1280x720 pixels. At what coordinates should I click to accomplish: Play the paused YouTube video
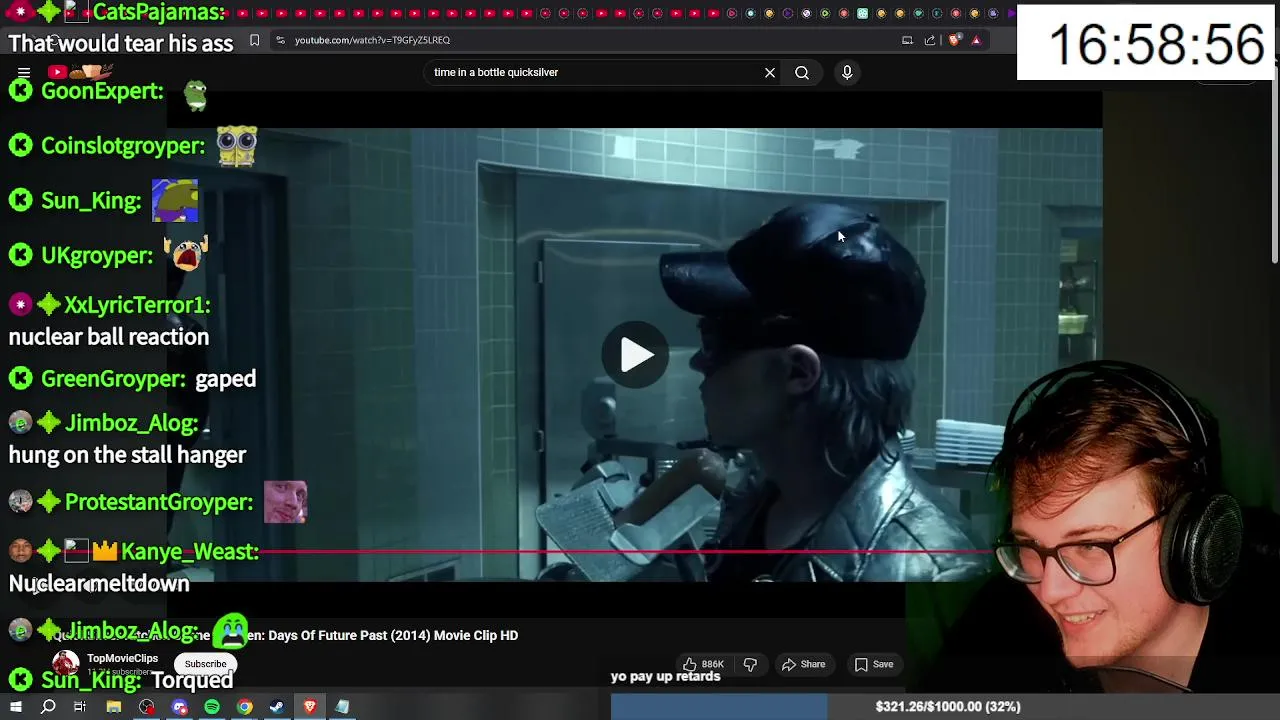tap(636, 355)
